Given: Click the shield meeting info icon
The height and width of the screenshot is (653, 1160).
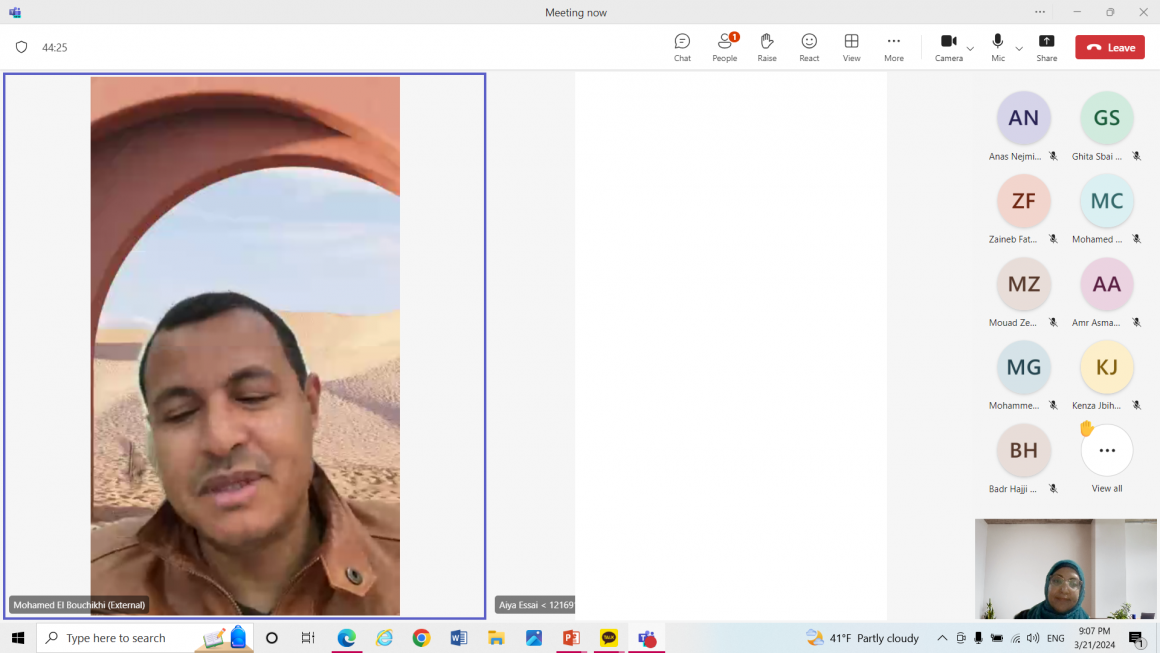Looking at the screenshot, I should click(x=21, y=47).
